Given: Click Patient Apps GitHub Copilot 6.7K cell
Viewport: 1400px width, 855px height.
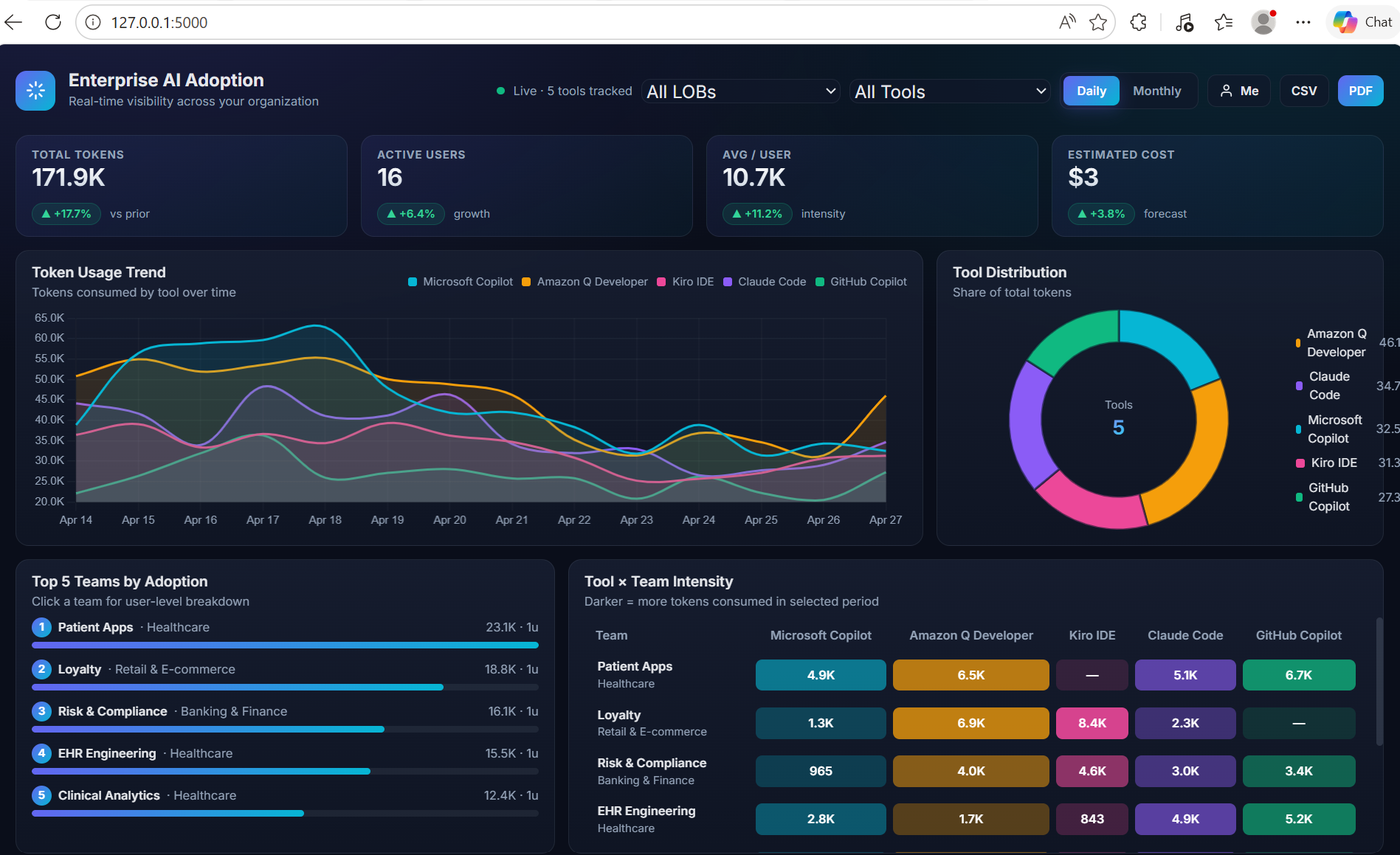Looking at the screenshot, I should [x=1299, y=675].
